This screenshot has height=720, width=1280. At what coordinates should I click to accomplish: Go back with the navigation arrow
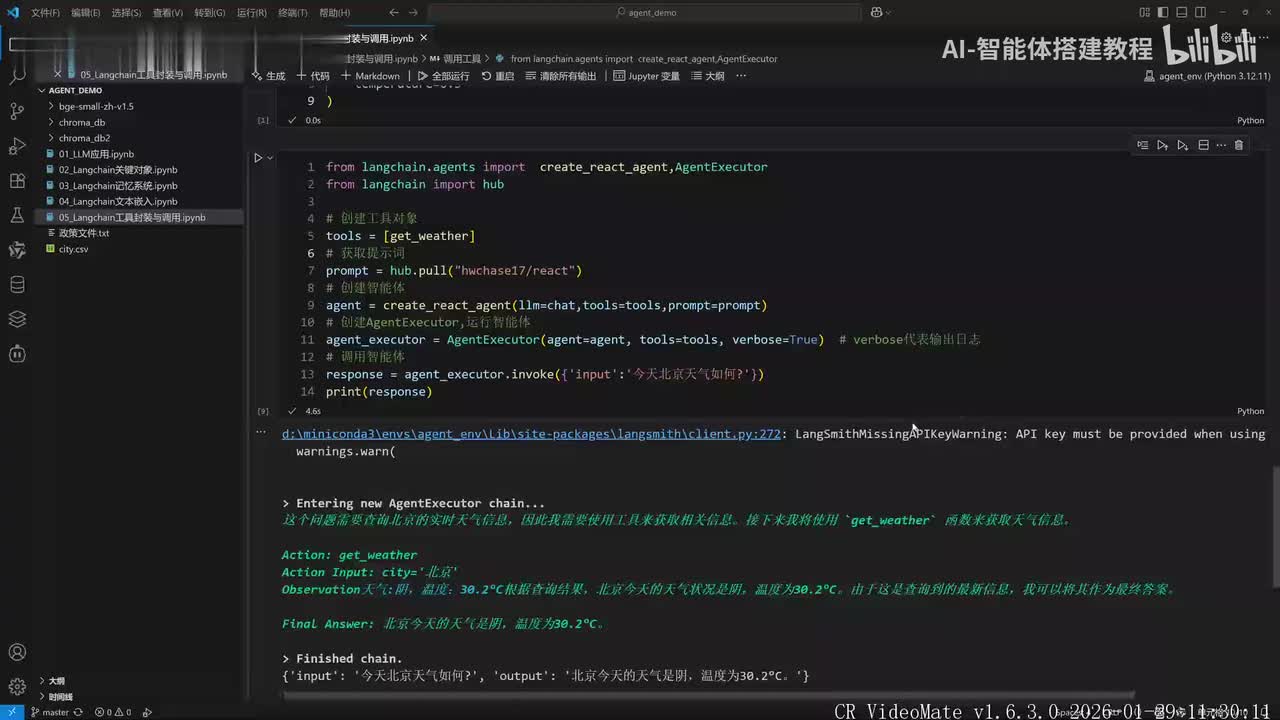(x=394, y=13)
